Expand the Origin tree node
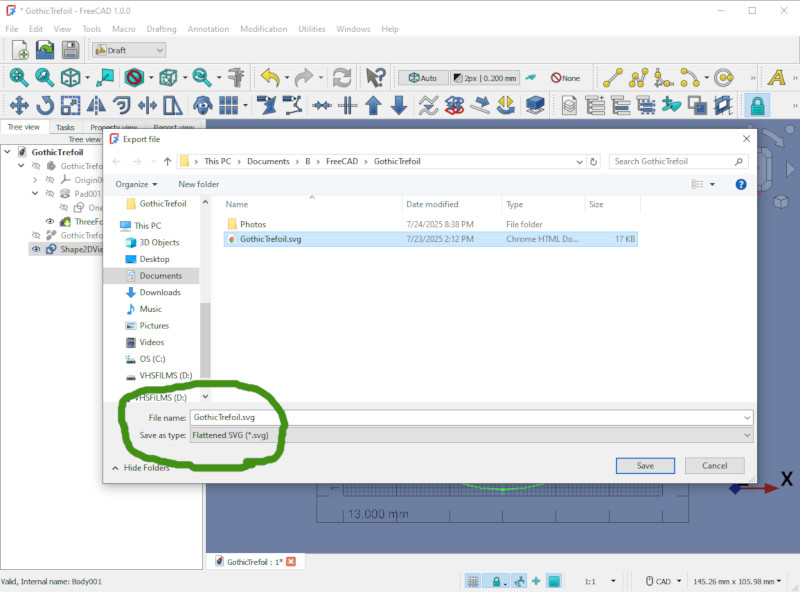This screenshot has height=592, width=800. [35, 180]
